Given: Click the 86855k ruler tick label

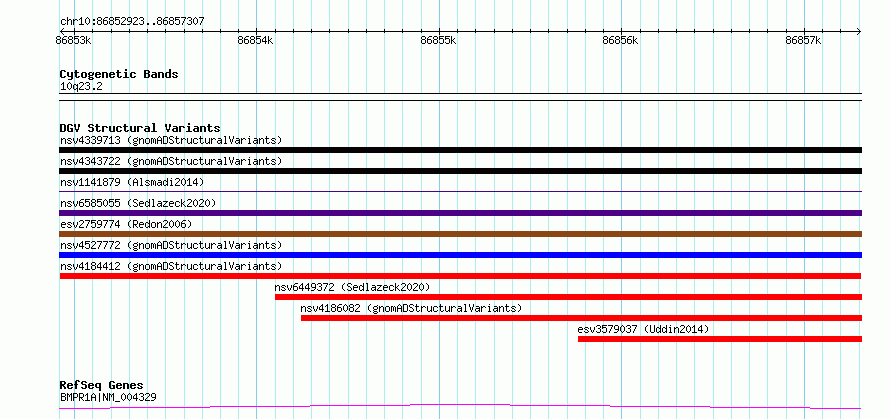Looking at the screenshot, I should click(x=439, y=41).
